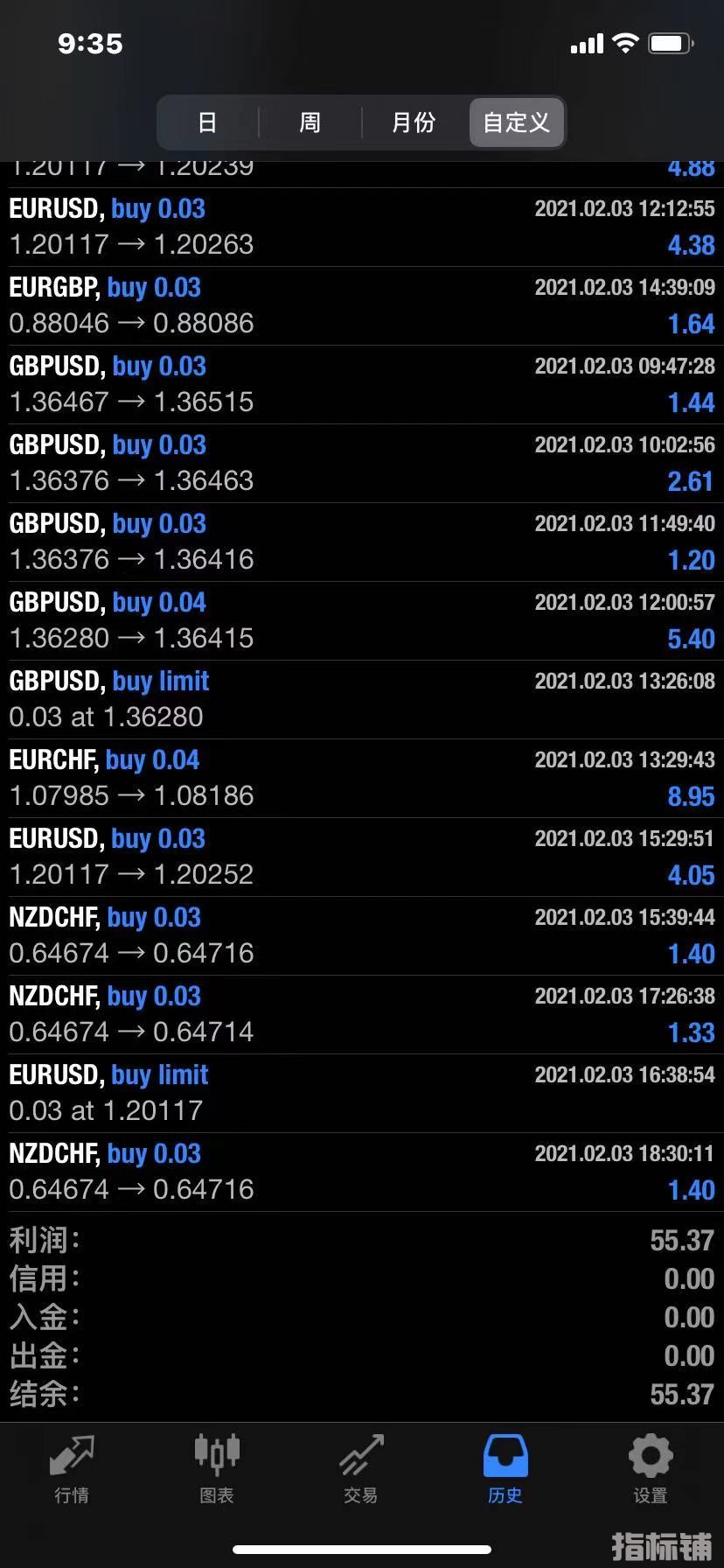Tap the GBPUSD buy 0.04 trade

coord(362,620)
